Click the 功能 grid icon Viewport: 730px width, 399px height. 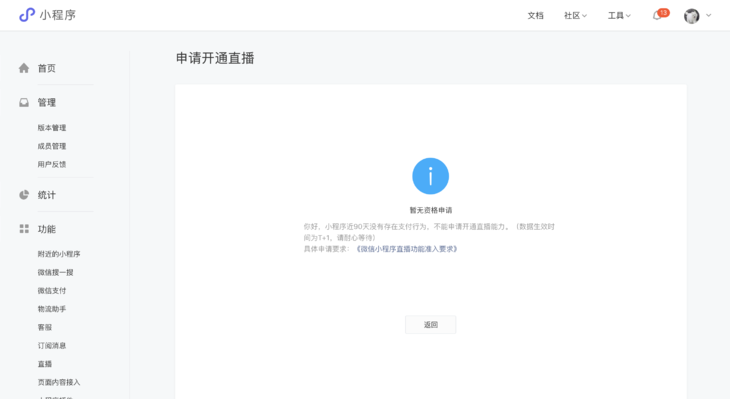click(24, 229)
